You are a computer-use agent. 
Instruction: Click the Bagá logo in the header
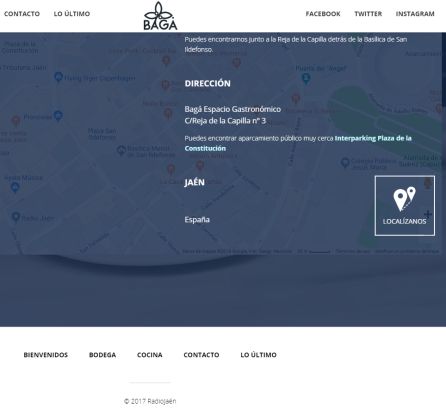point(160,16)
